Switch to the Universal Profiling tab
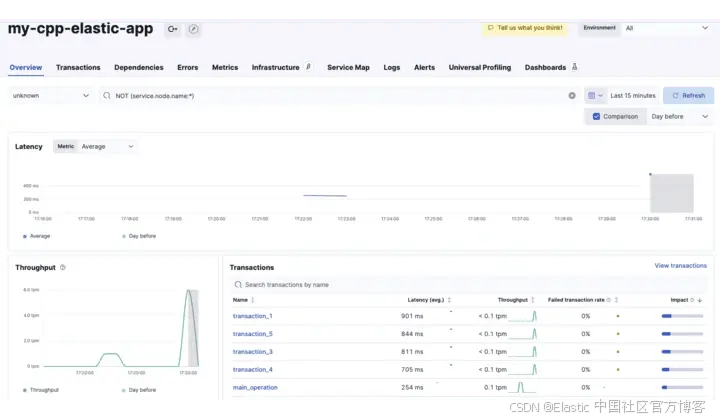Screen dimensions: 720x420 coord(480,67)
